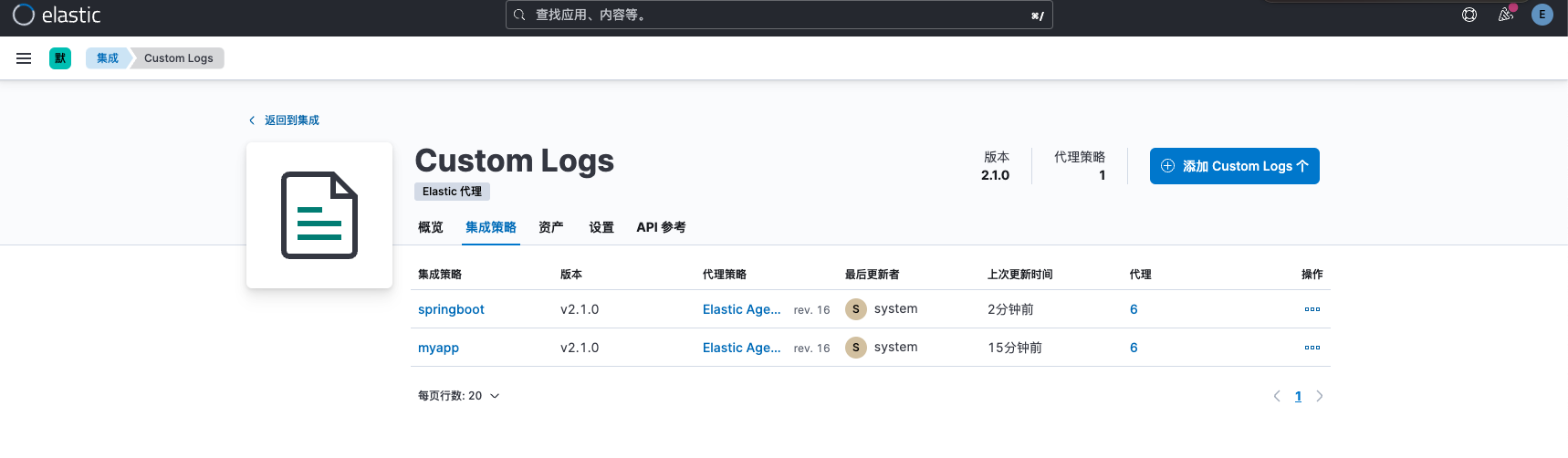Open actions menu for myapp row

pos(1312,348)
